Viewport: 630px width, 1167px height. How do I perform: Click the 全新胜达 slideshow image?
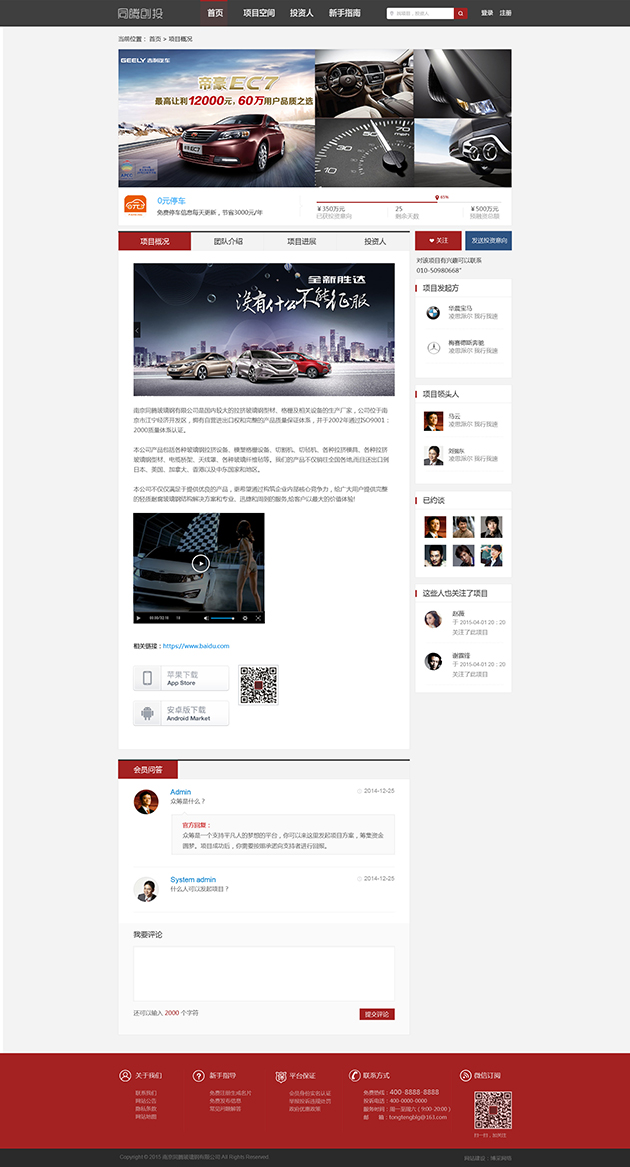pyautogui.click(x=264, y=330)
